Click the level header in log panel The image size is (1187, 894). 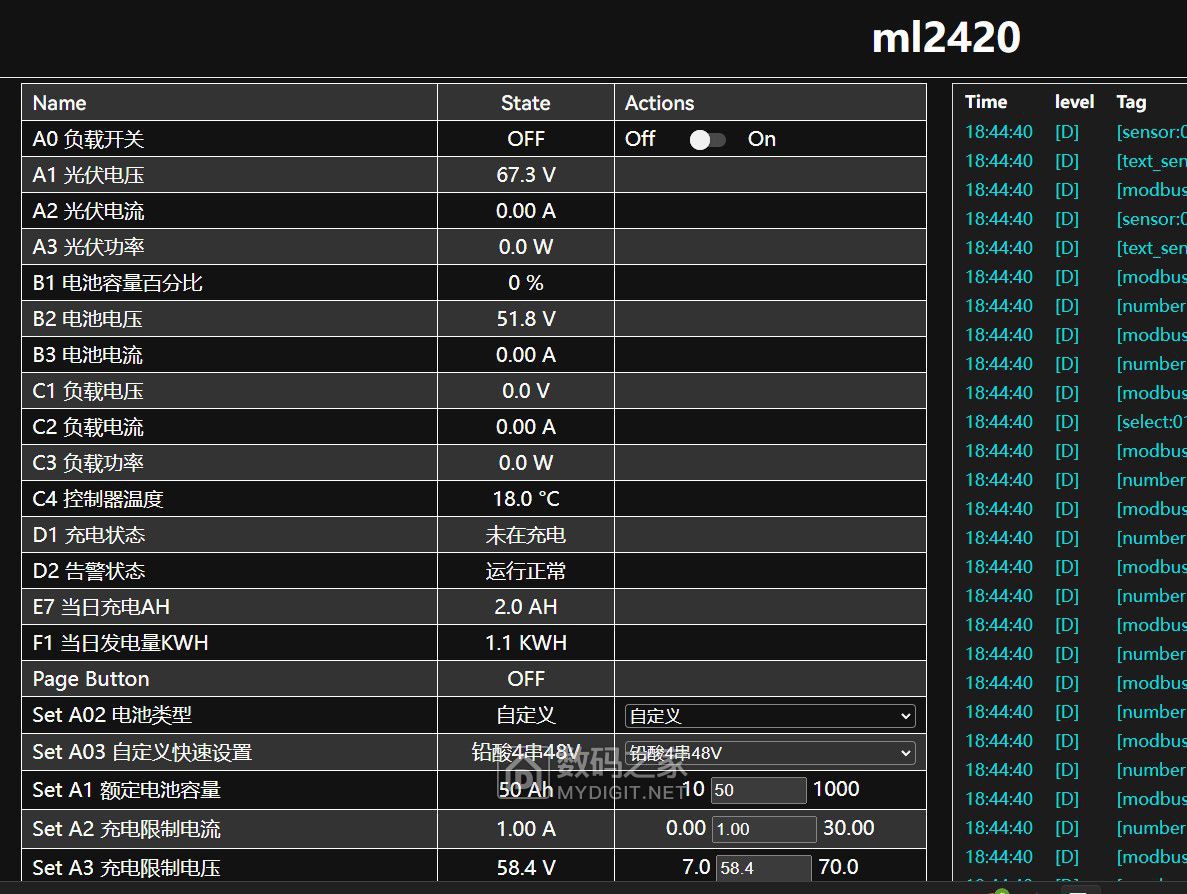click(x=1074, y=102)
